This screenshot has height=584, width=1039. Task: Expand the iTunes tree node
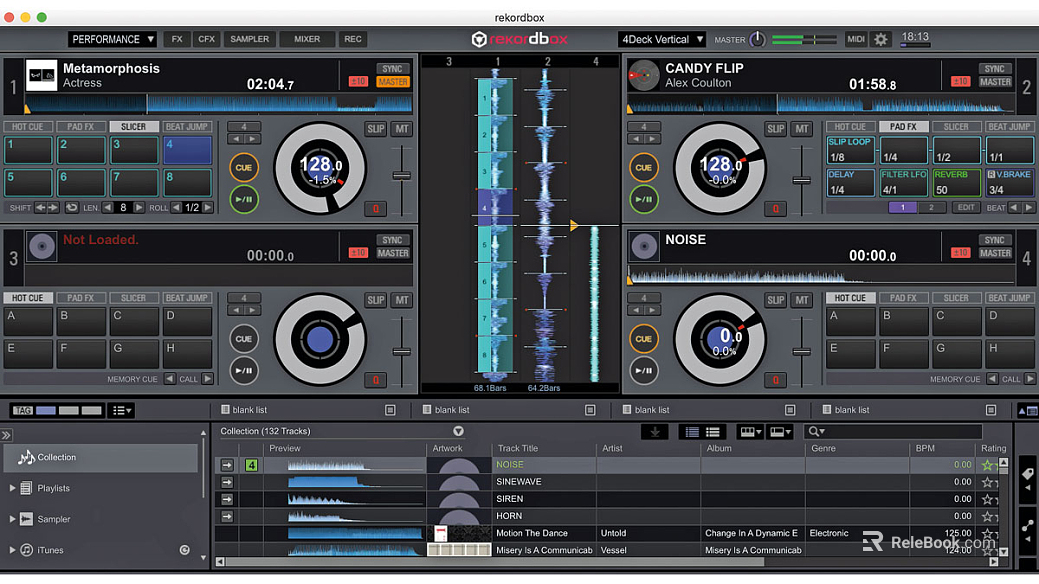point(12,550)
